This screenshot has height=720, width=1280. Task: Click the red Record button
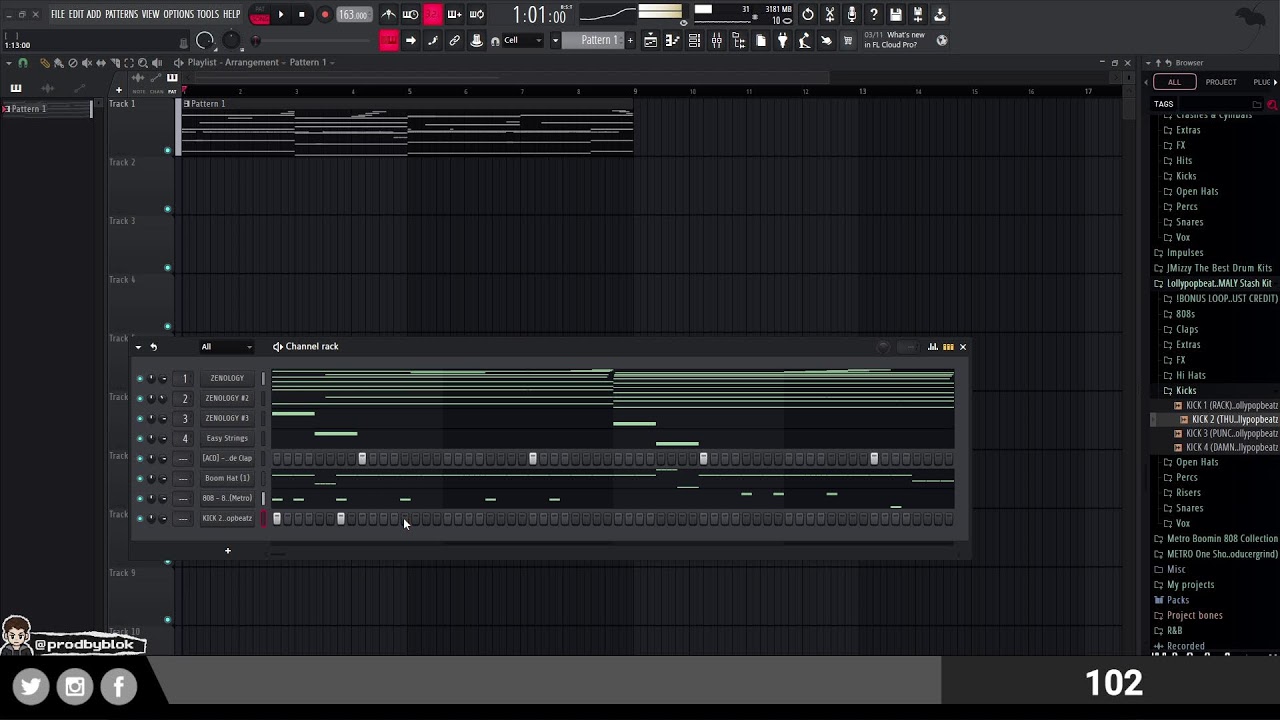click(x=324, y=15)
